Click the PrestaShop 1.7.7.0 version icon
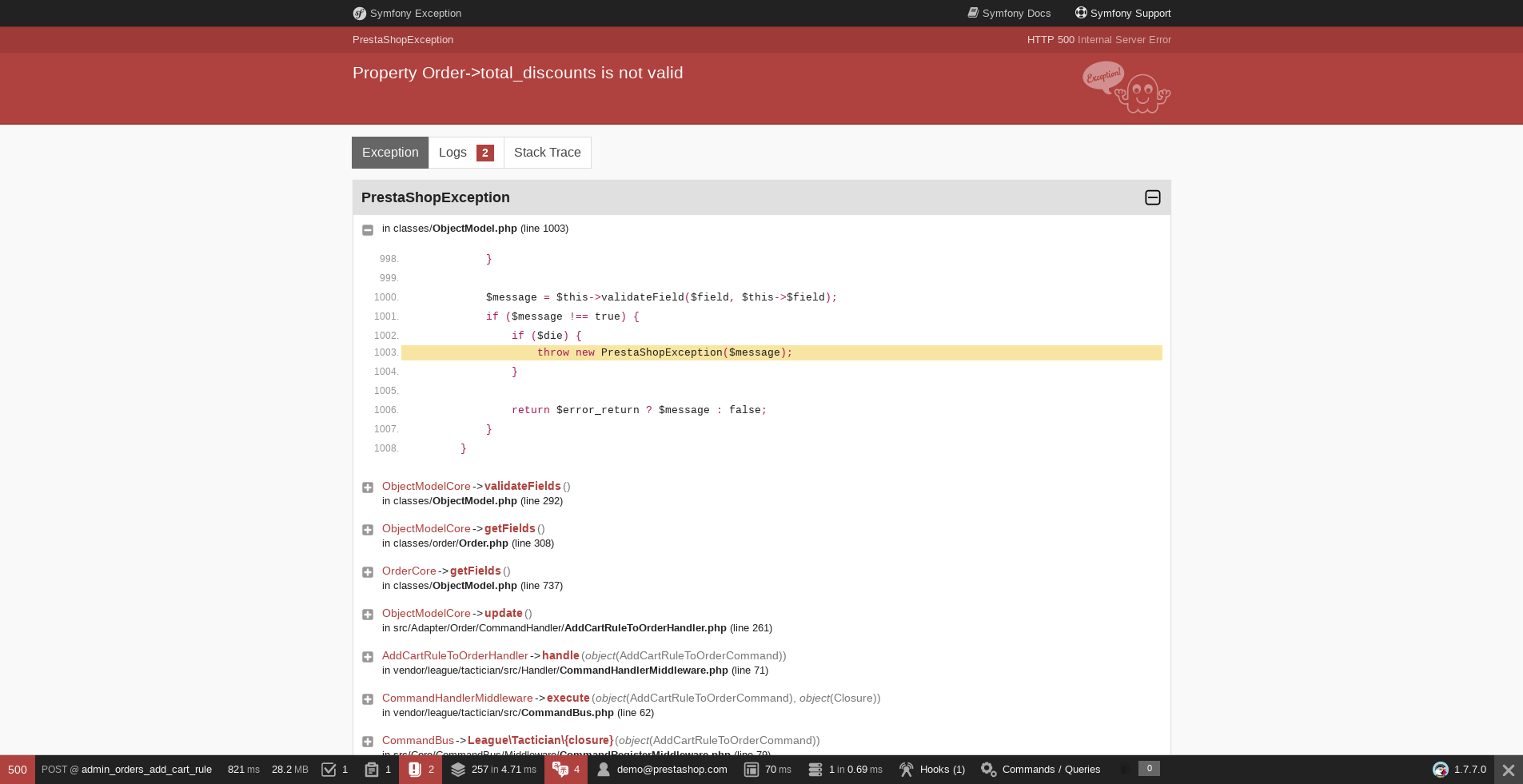 [1441, 770]
